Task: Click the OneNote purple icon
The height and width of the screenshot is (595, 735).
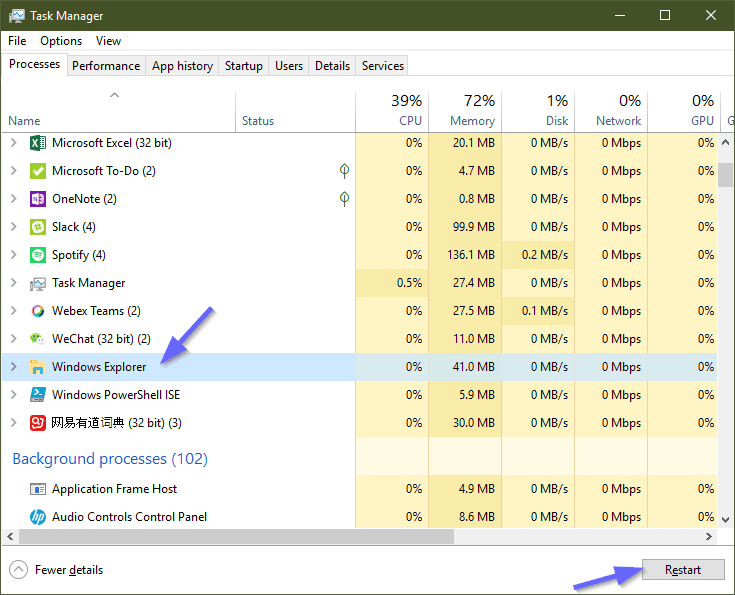Action: pyautogui.click(x=38, y=199)
